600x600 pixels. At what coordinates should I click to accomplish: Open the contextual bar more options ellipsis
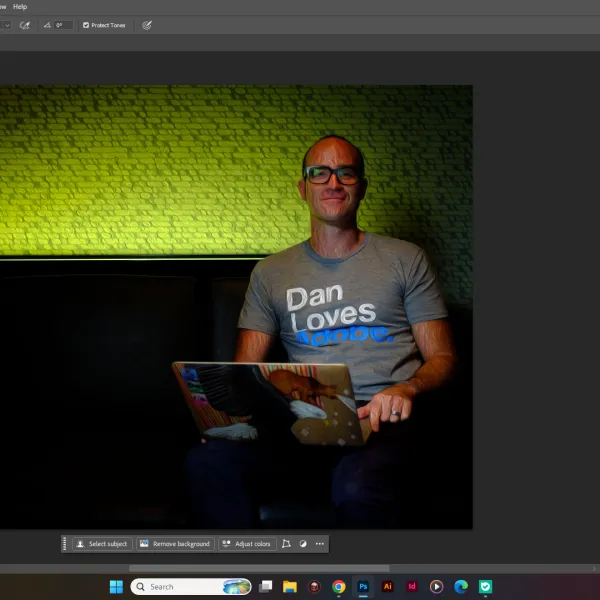[x=320, y=544]
